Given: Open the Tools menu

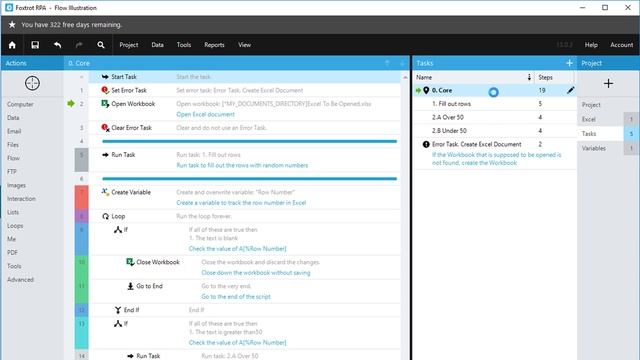Looking at the screenshot, I should pos(184,45).
